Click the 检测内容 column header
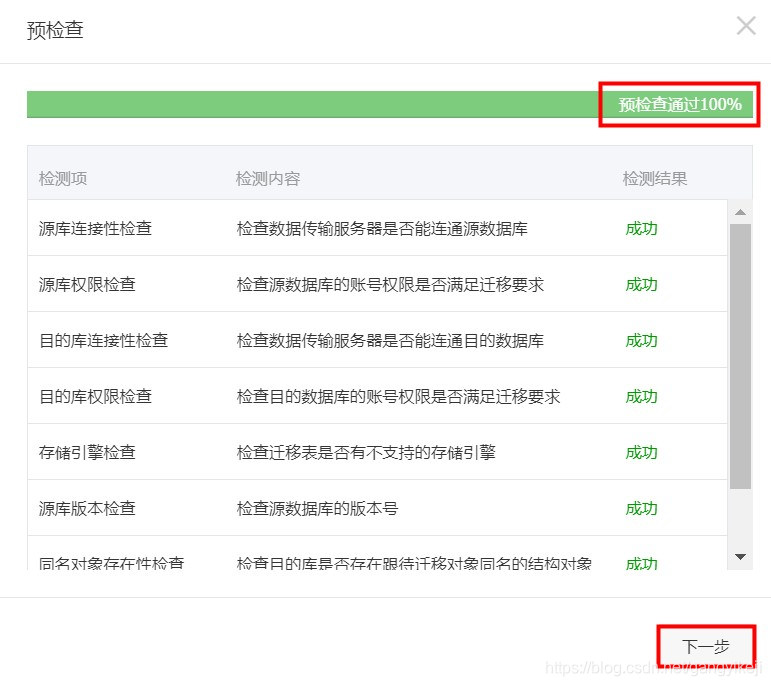This screenshot has height=686, width=771. 268,178
